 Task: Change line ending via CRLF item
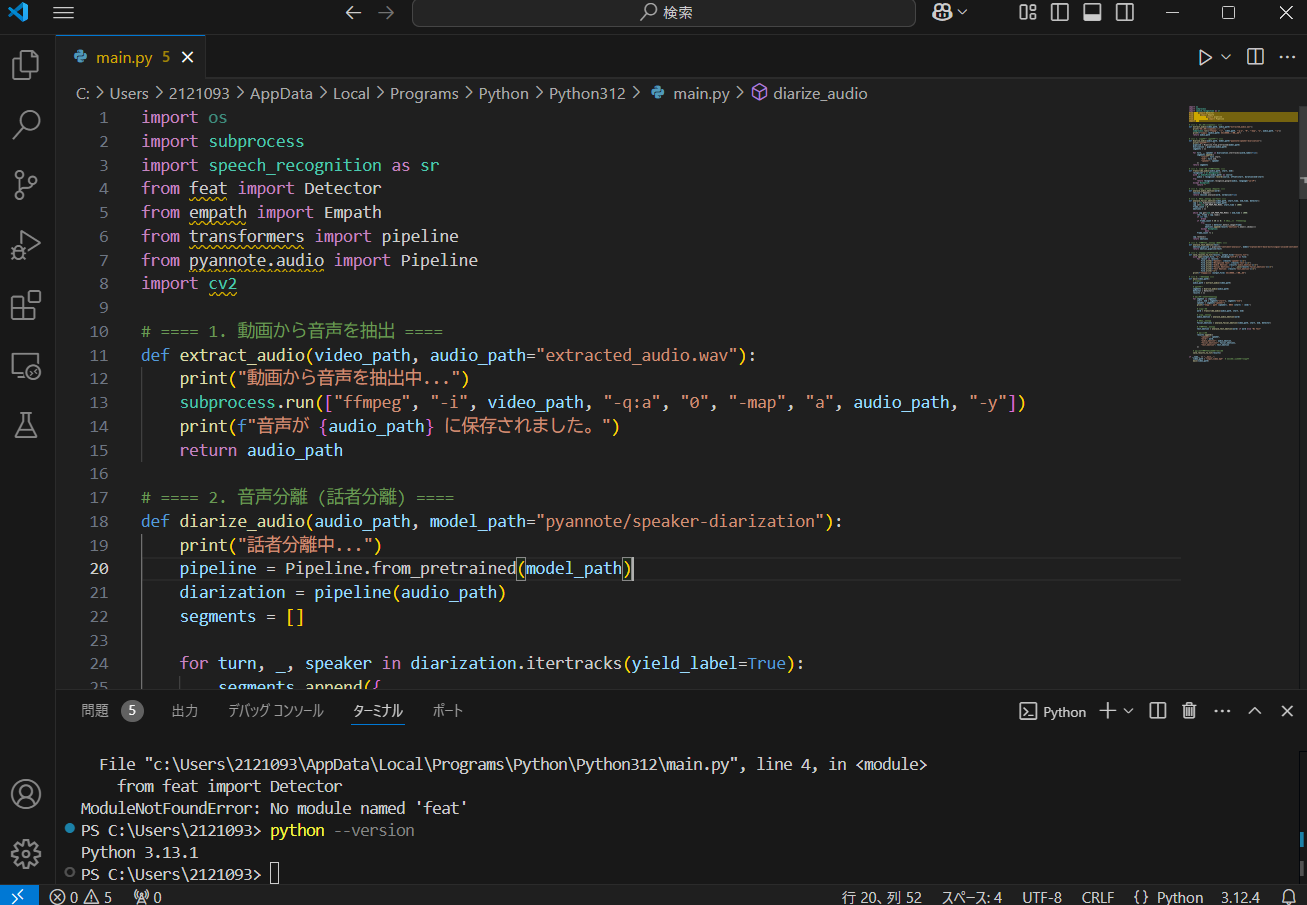pos(1098,897)
